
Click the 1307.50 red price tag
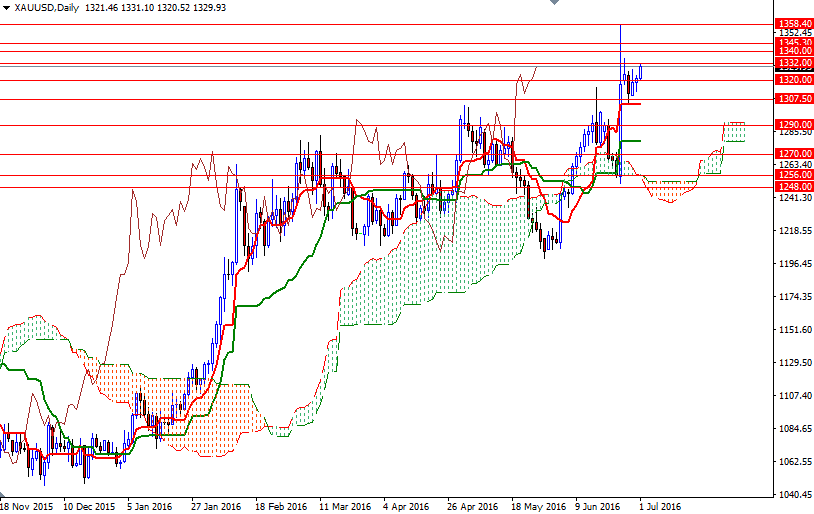793,99
